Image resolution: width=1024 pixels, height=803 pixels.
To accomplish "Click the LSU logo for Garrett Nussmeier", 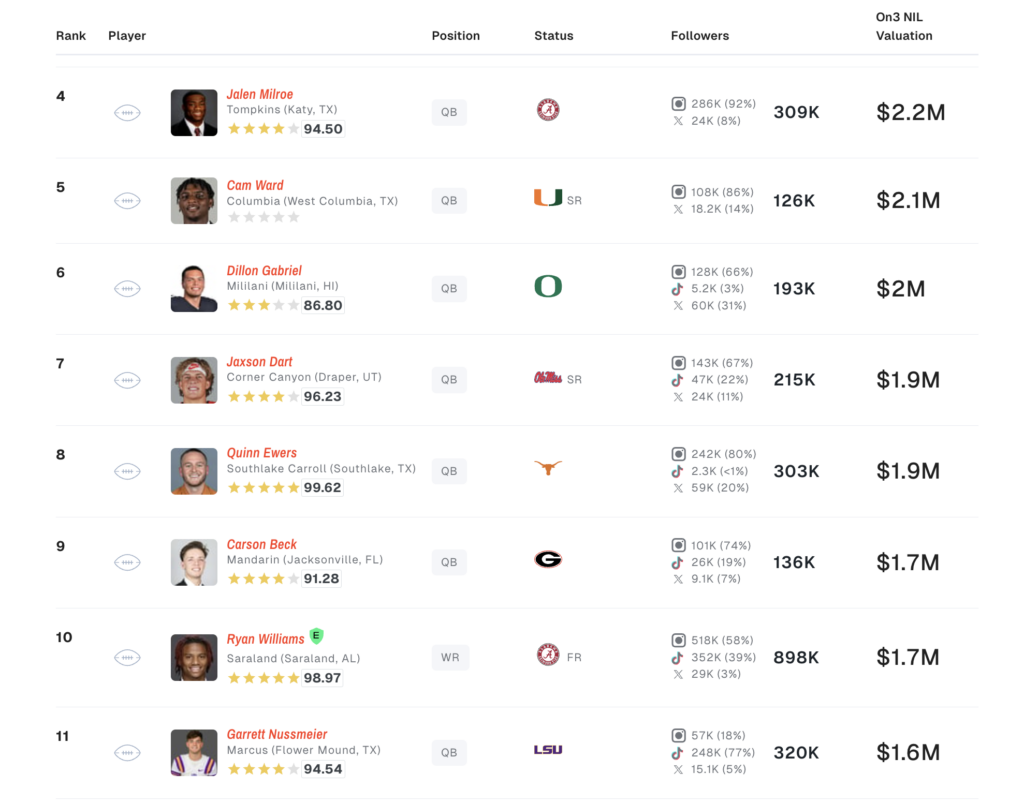I will click(x=548, y=749).
